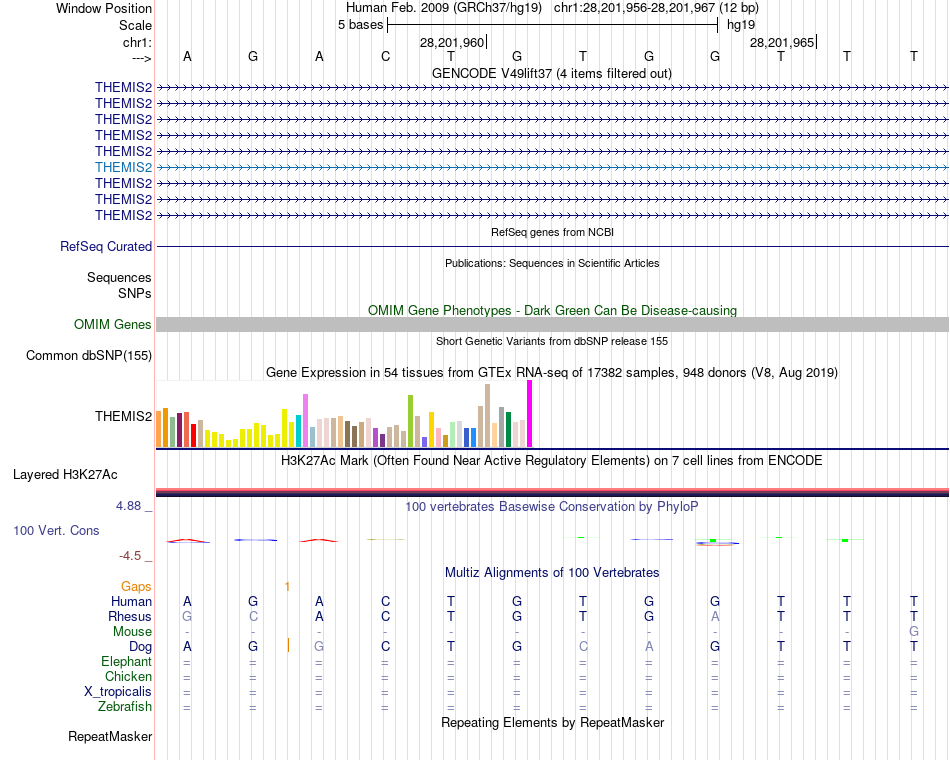Image resolution: width=950 pixels, height=760 pixels.
Task: Open the RefSeq Curated track label
Action: (106, 247)
